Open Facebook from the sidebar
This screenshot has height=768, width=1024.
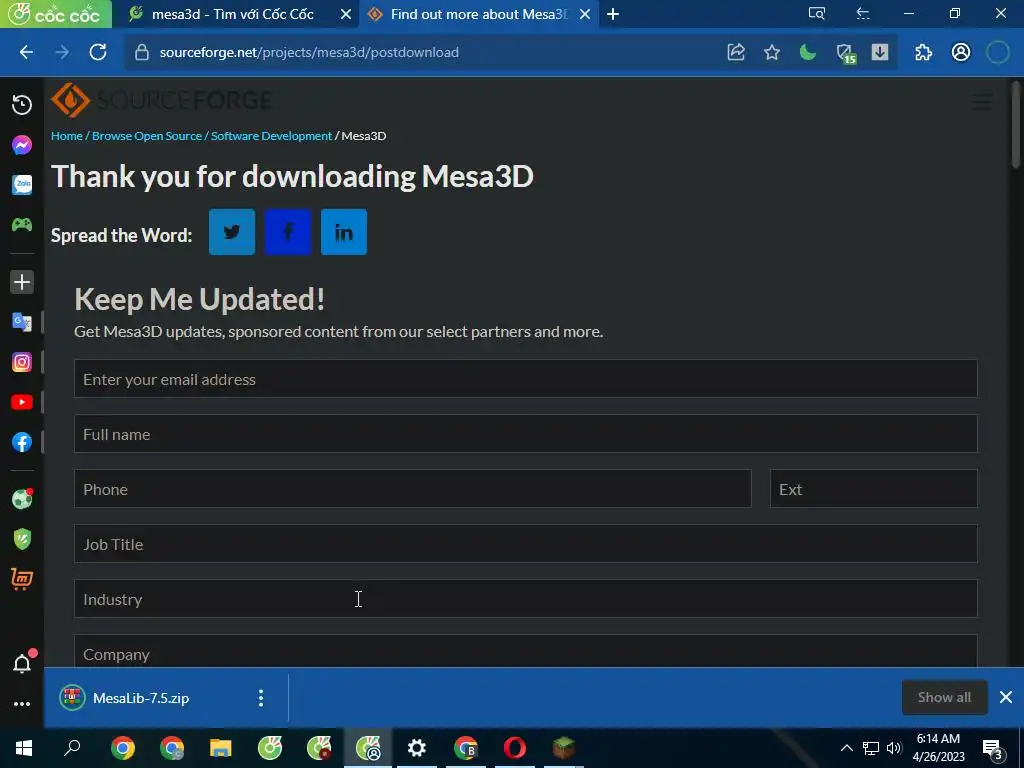[x=22, y=442]
